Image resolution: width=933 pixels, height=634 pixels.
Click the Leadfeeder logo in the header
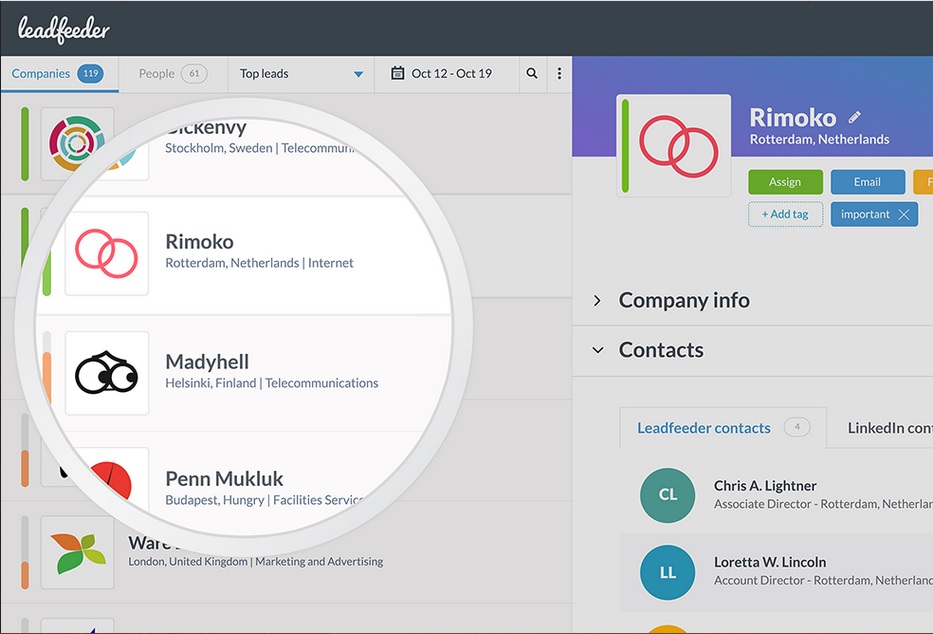(x=62, y=28)
